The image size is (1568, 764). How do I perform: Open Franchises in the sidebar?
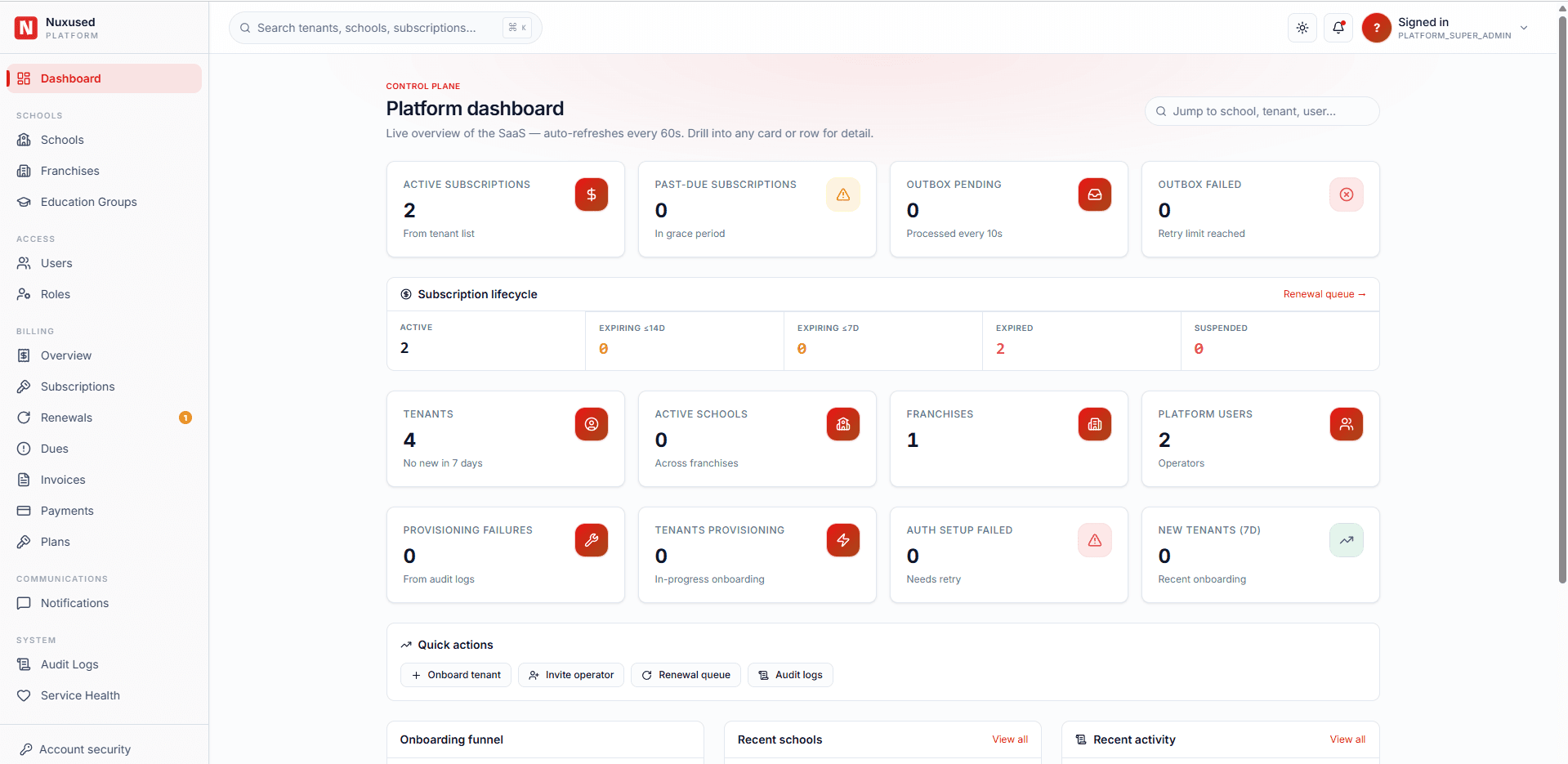coord(104,171)
